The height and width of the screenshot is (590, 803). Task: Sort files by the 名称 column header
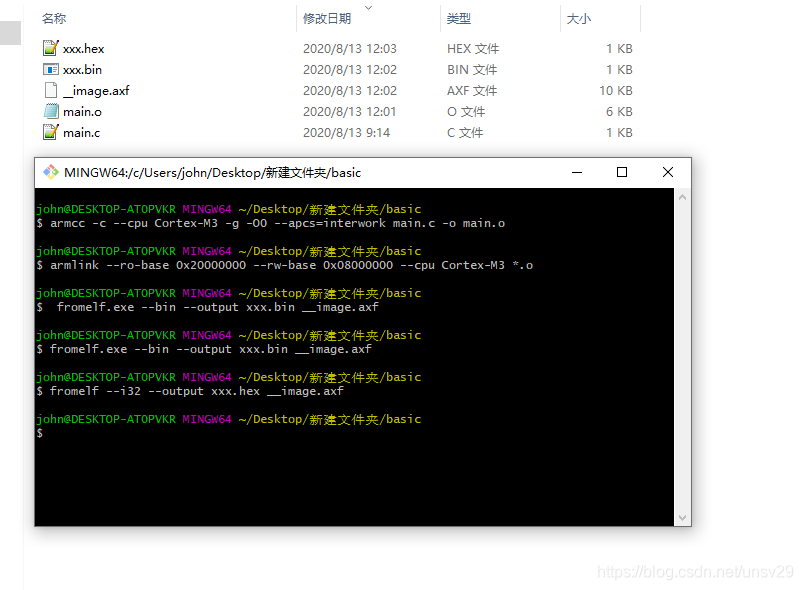pos(54,18)
